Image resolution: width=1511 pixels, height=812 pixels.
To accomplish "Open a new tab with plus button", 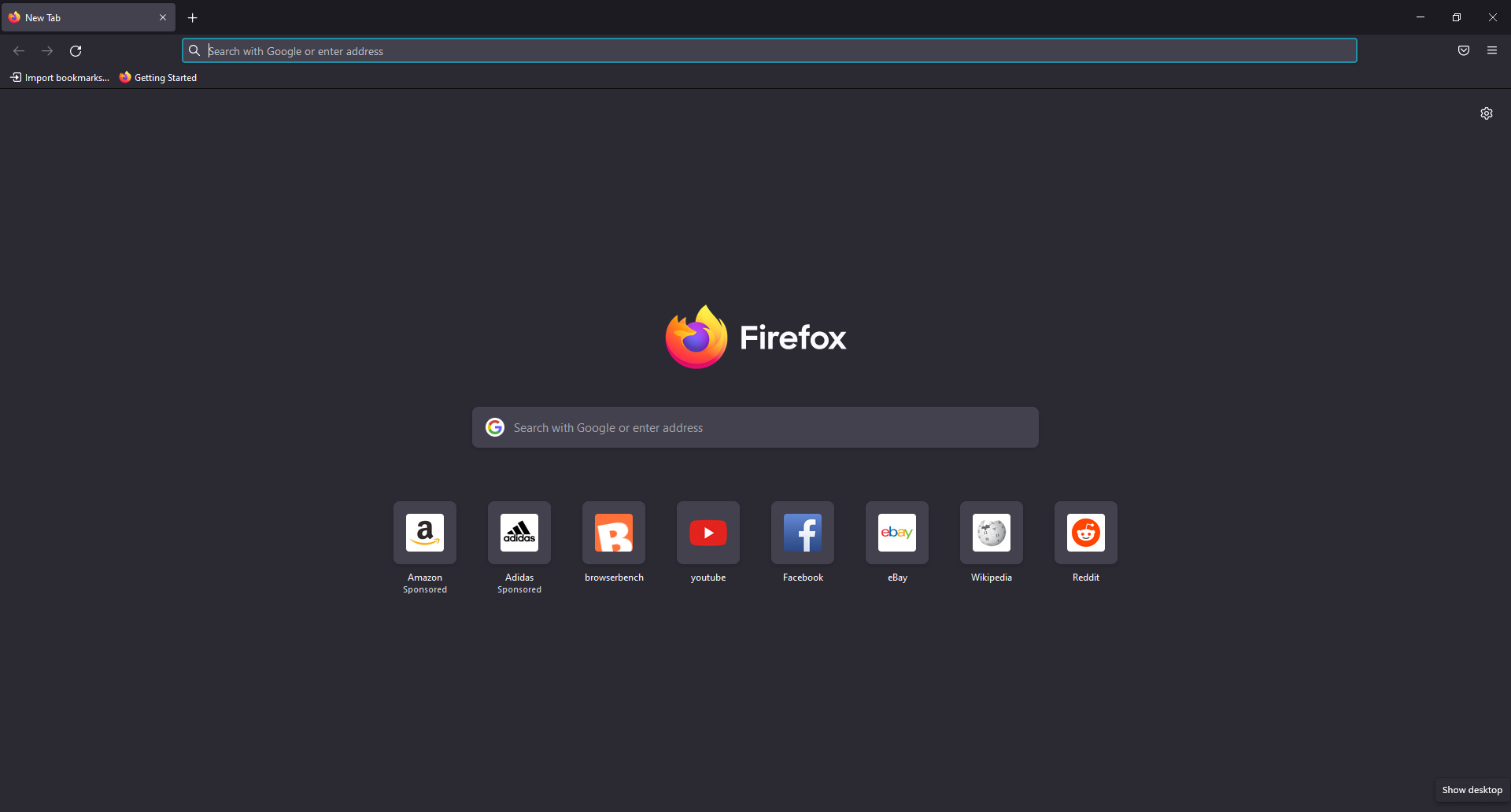I will [x=193, y=17].
